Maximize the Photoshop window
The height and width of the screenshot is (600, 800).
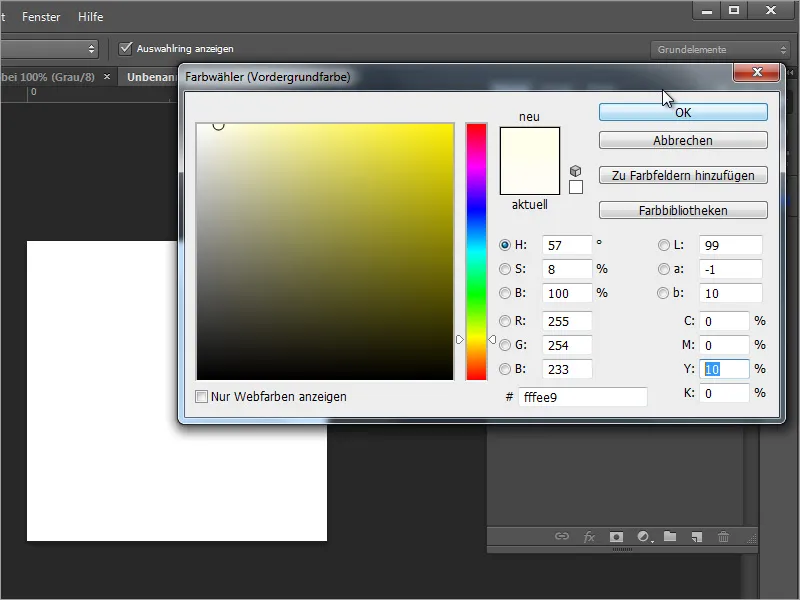tap(734, 11)
